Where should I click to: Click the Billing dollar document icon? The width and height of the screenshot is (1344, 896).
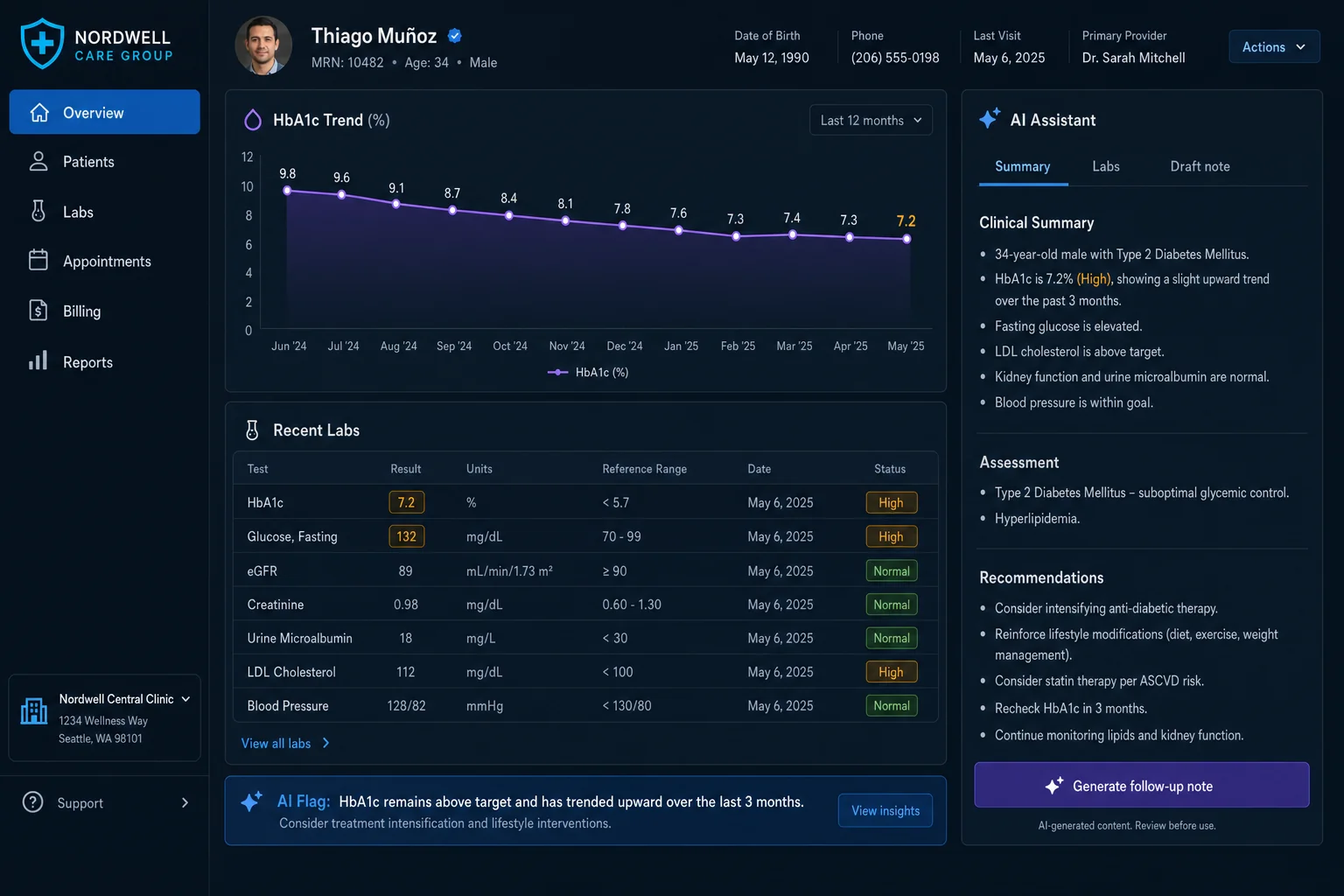pyautogui.click(x=38, y=311)
